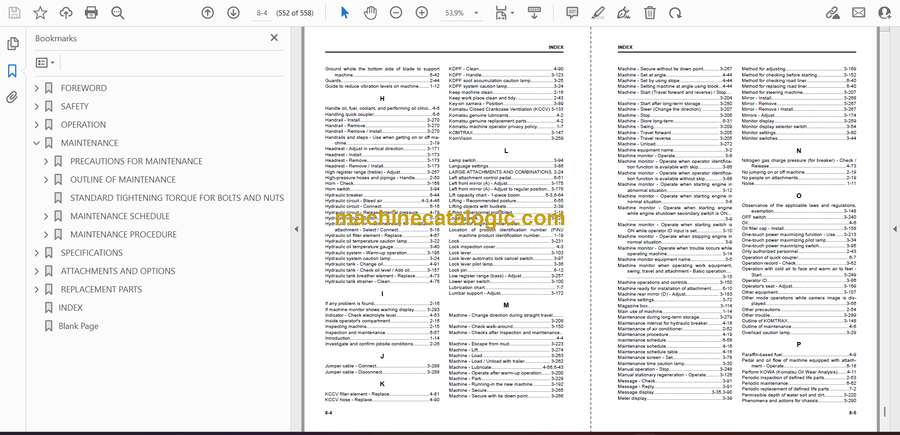Expand the REPLACEMENT PARTS bookmark
900x435 pixels.
pos(37,289)
